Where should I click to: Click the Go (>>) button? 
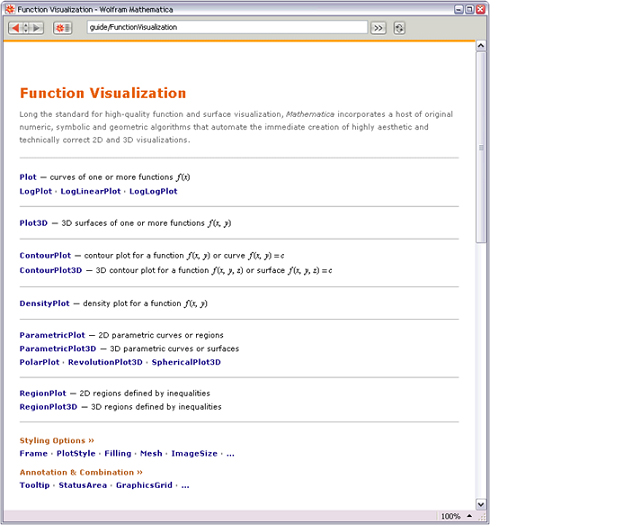(378, 28)
